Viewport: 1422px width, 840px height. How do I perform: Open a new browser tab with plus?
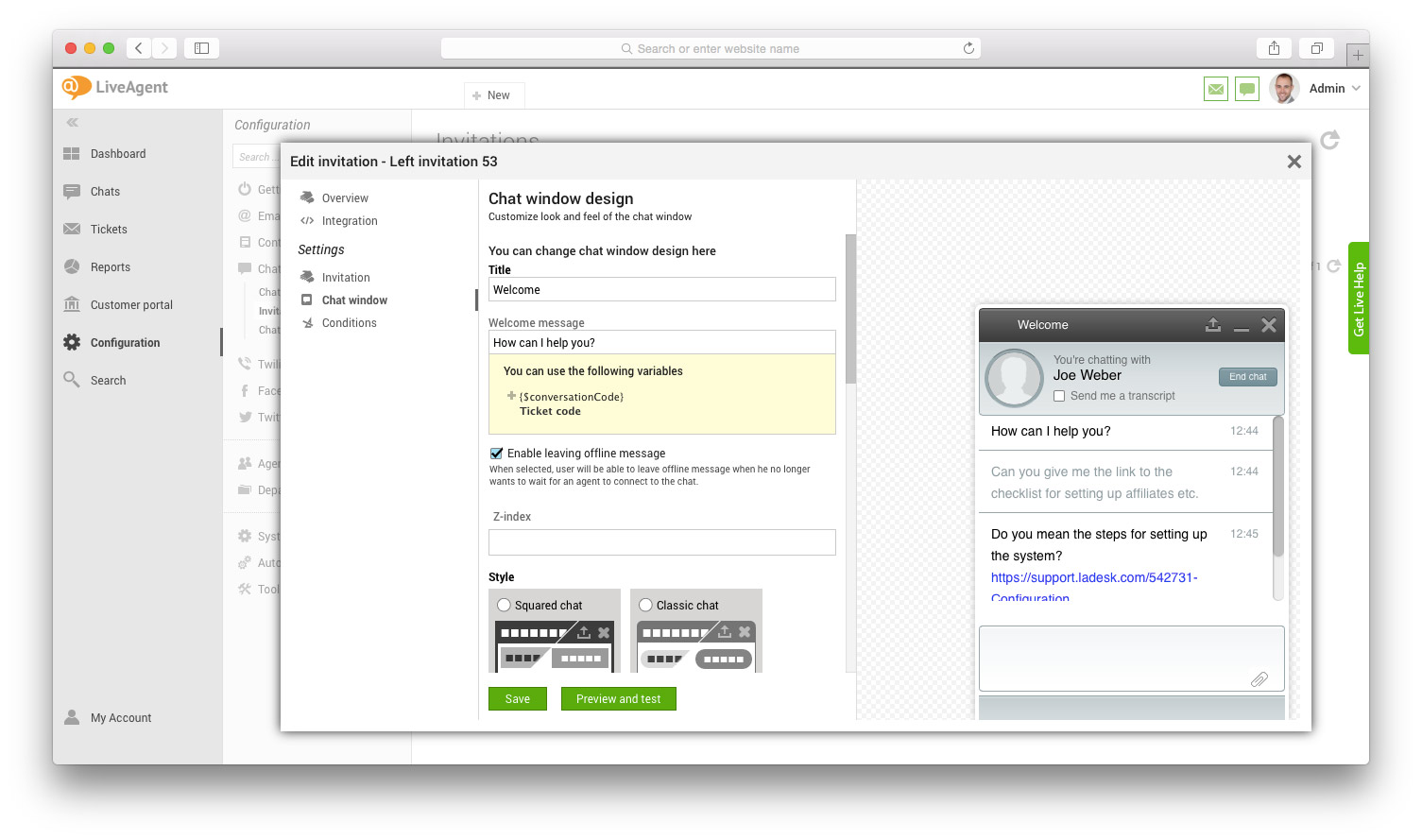[x=1358, y=55]
